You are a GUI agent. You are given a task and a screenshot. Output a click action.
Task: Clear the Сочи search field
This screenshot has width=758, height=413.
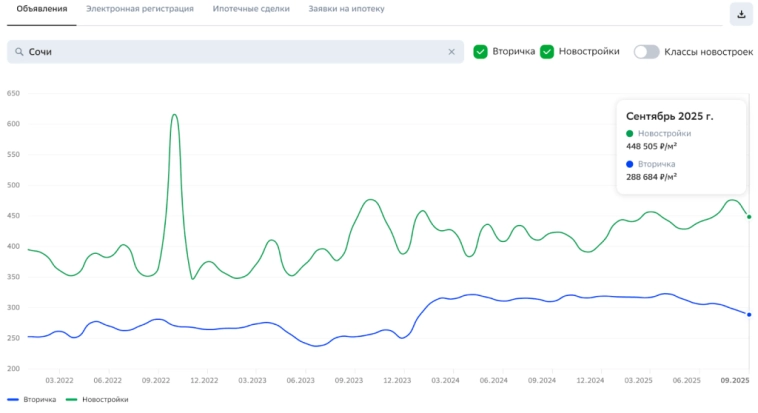pos(451,52)
